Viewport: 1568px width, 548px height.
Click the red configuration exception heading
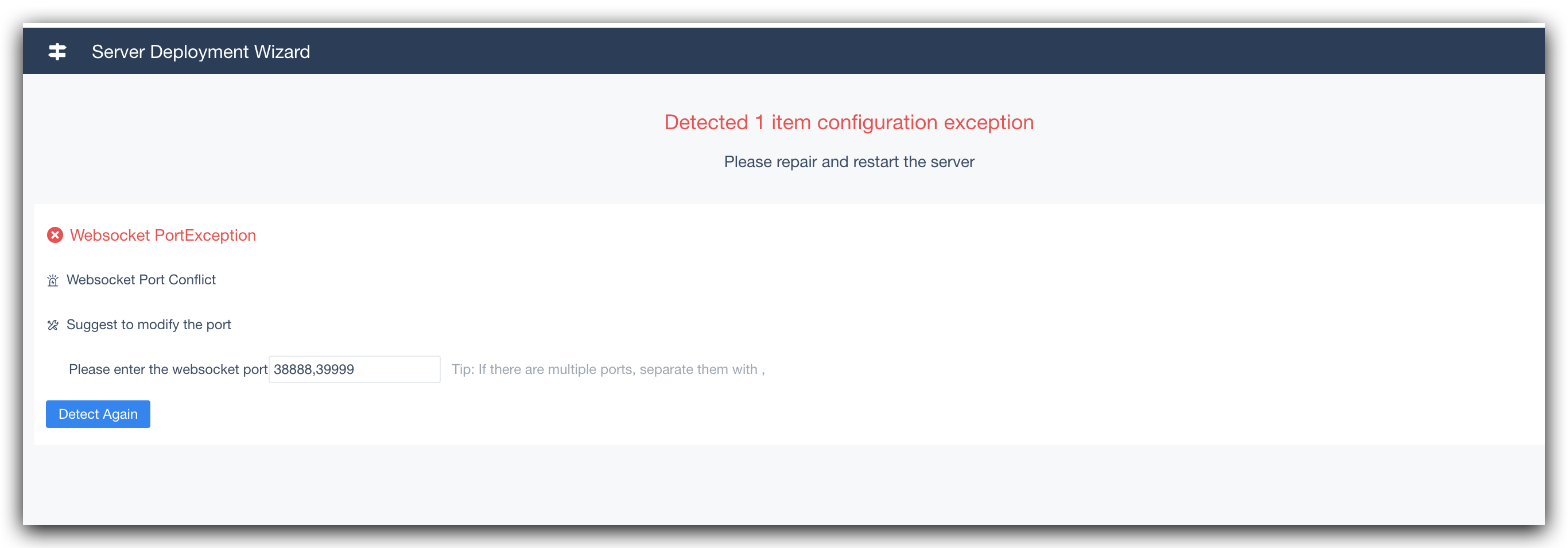click(x=848, y=122)
